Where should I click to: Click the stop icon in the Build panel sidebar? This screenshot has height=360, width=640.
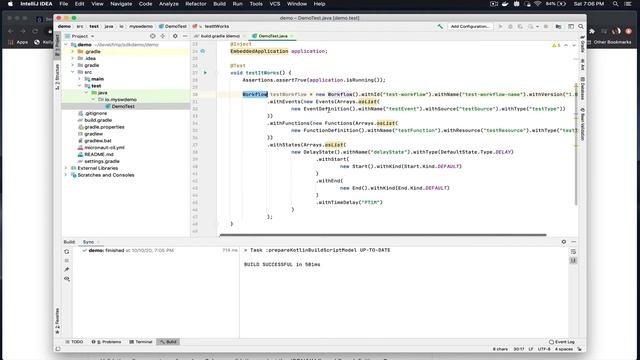[x=67, y=260]
